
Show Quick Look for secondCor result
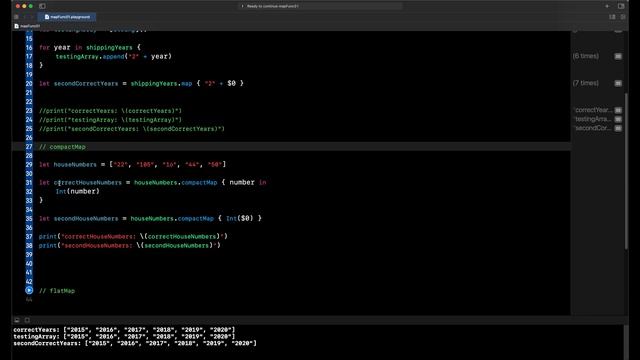(x=618, y=128)
